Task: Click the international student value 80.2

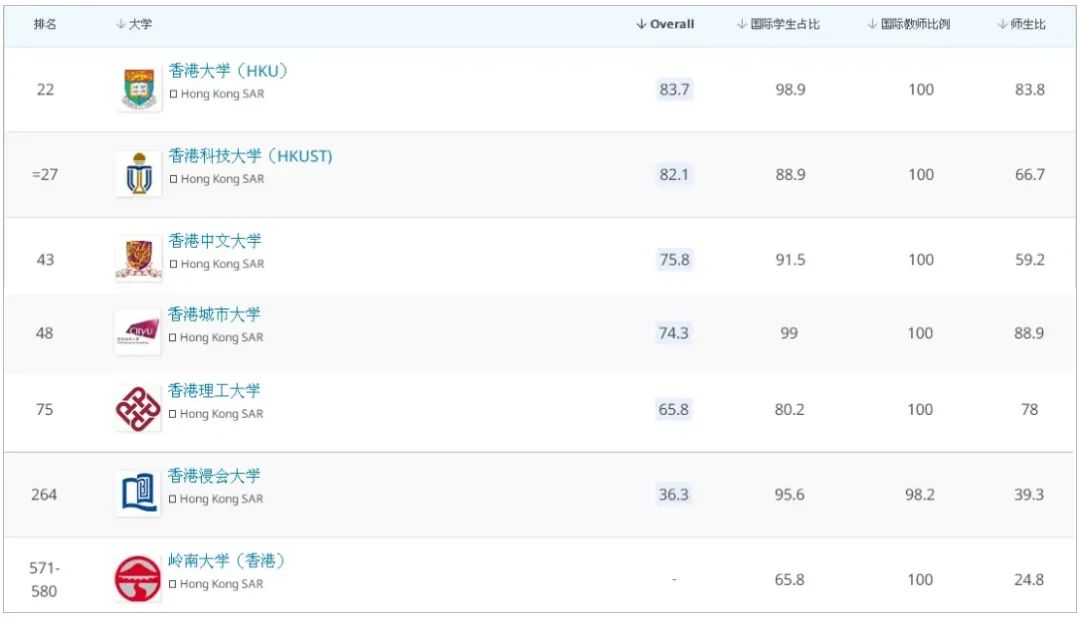Action: [789, 410]
